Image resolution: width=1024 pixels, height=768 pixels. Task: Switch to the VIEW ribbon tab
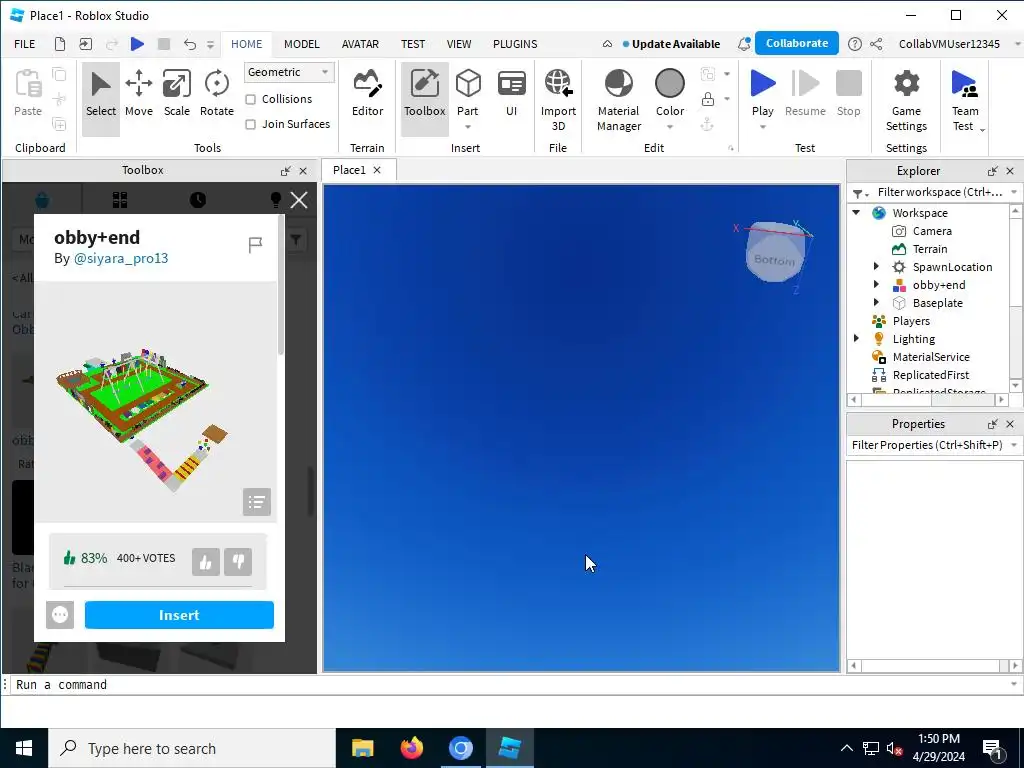point(459,44)
